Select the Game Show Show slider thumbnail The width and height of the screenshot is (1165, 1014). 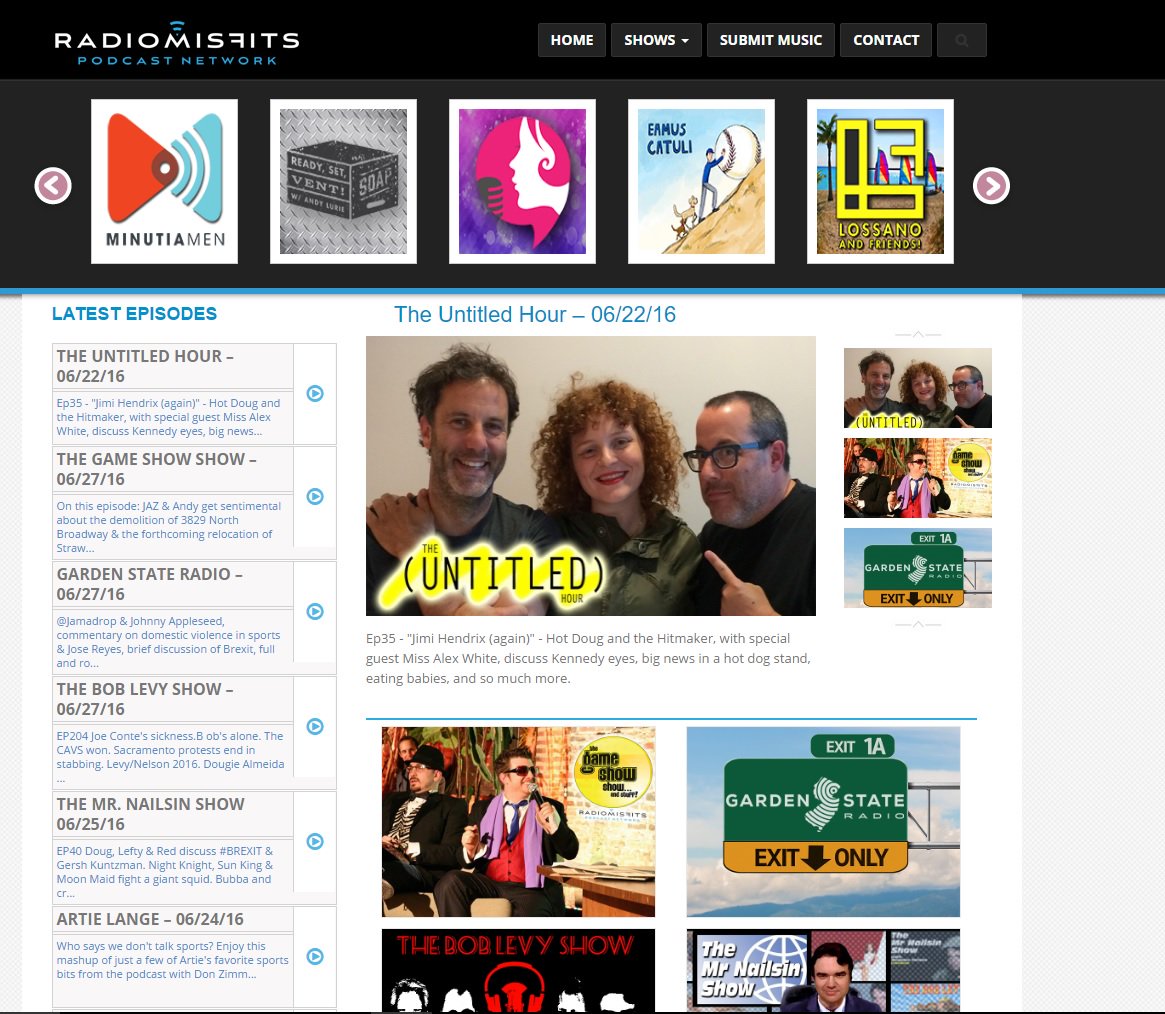click(918, 478)
